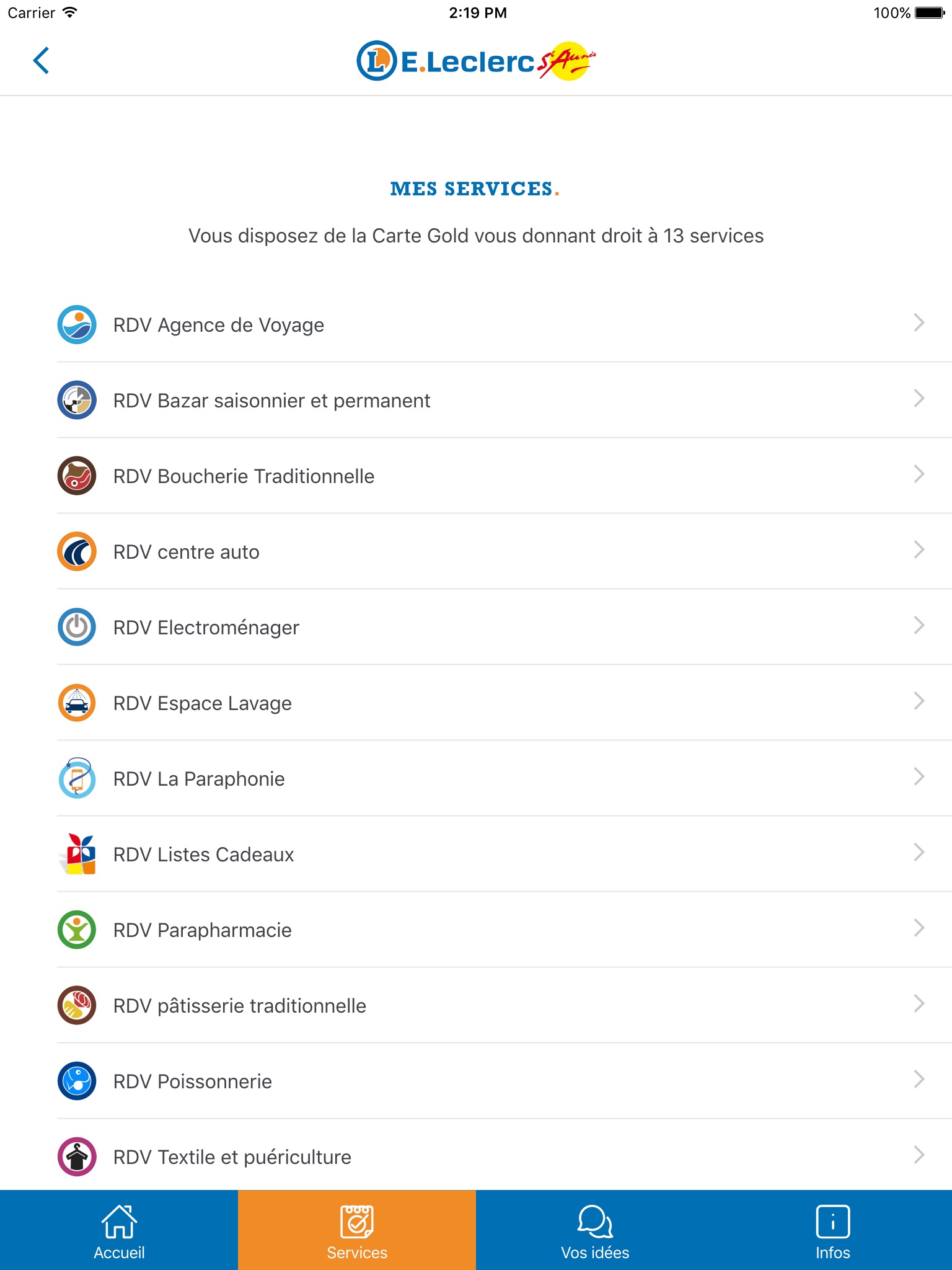Open RDV La Paraphonie chevron arrow
952x1270 pixels.
pyautogui.click(x=919, y=777)
